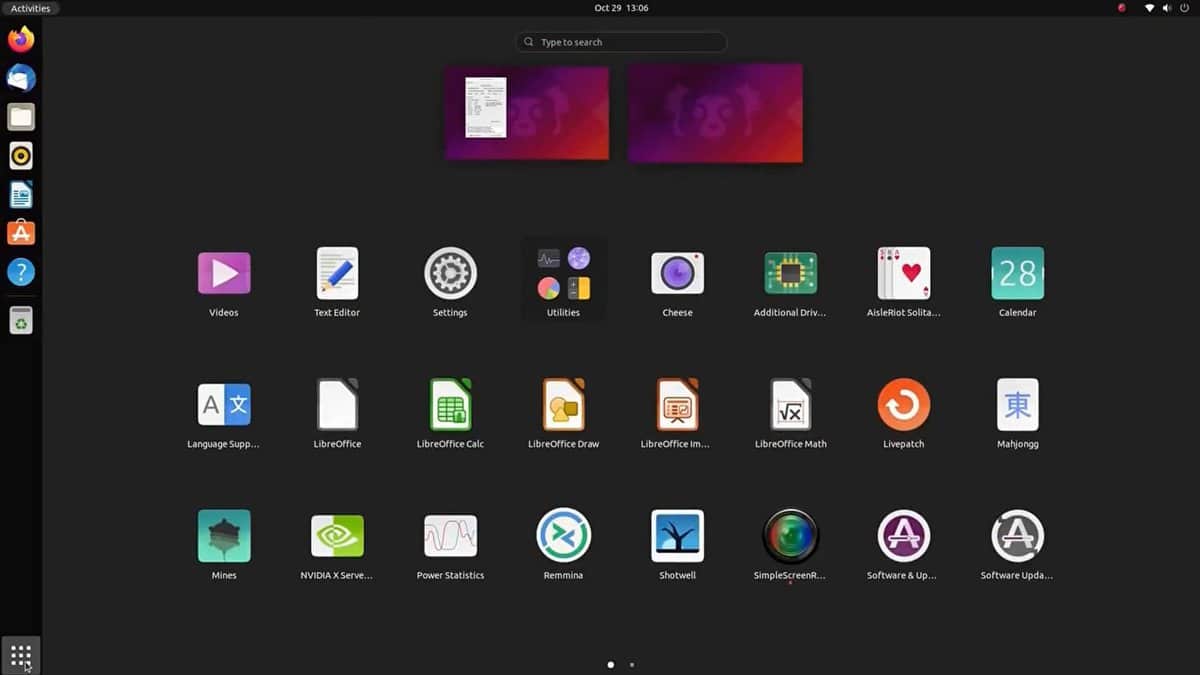The width and height of the screenshot is (1200, 675).
Task: Open Software & Updates
Action: click(x=904, y=536)
